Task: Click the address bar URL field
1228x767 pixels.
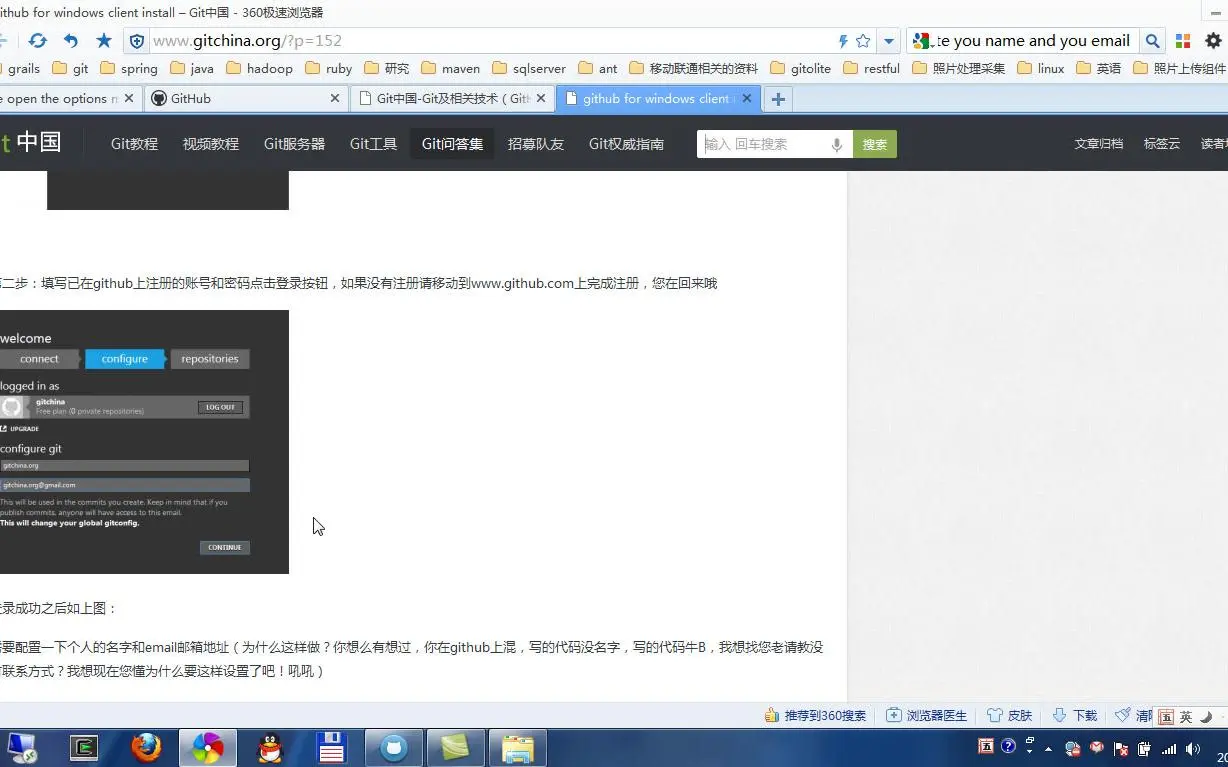Action: 490,41
